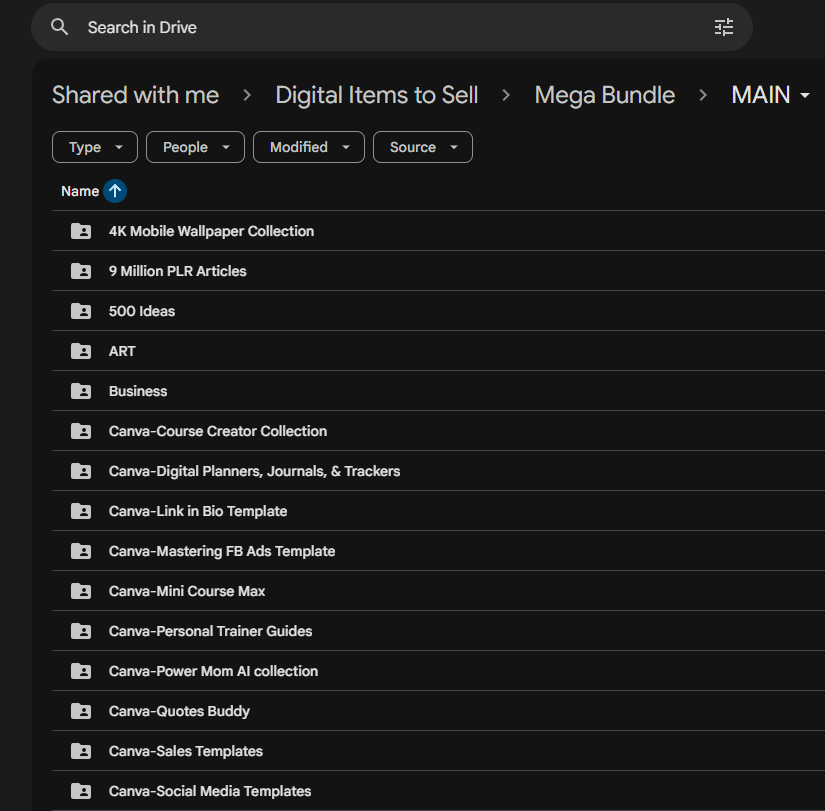Screen dimensions: 825x811
Task: Click folder icon for Canva-Mini Course Max
Action: tap(81, 591)
